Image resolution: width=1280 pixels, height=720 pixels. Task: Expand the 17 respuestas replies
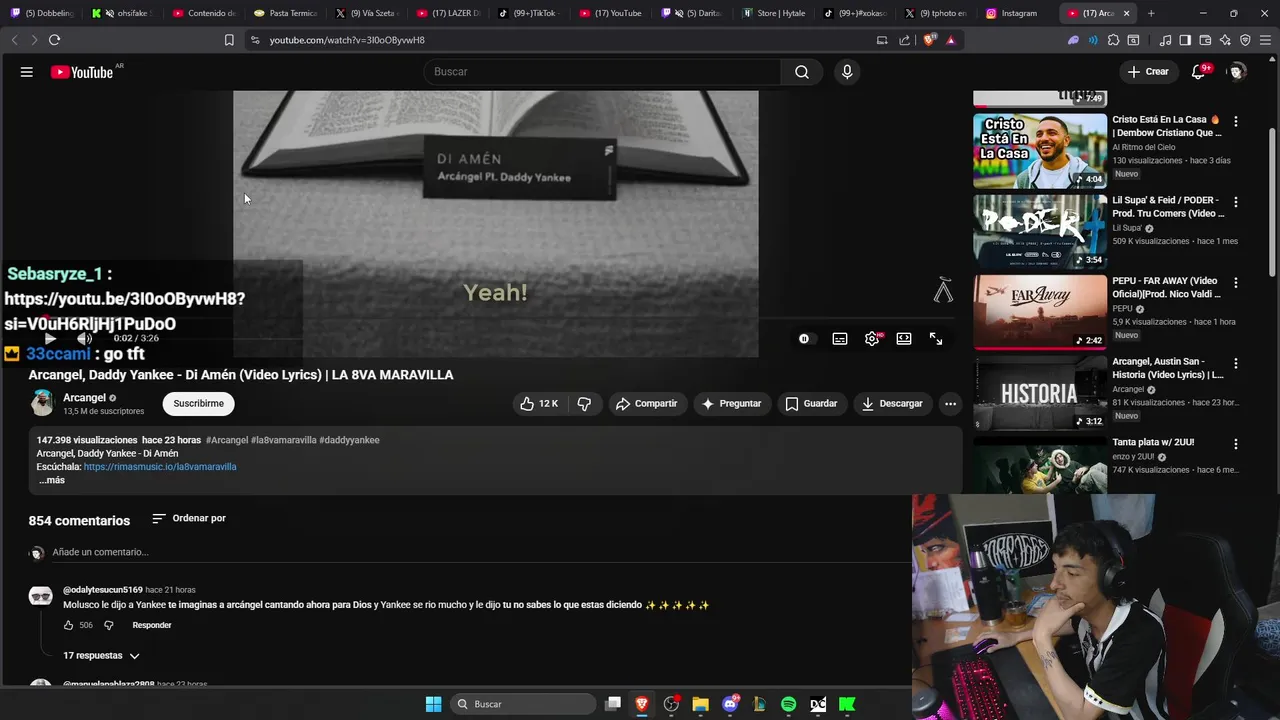pyautogui.click(x=101, y=656)
